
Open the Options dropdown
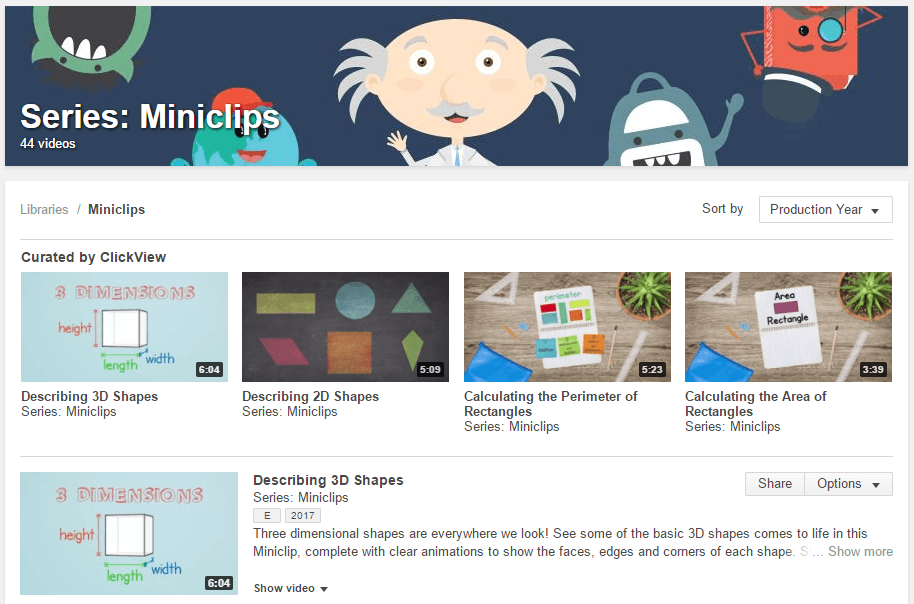point(847,484)
